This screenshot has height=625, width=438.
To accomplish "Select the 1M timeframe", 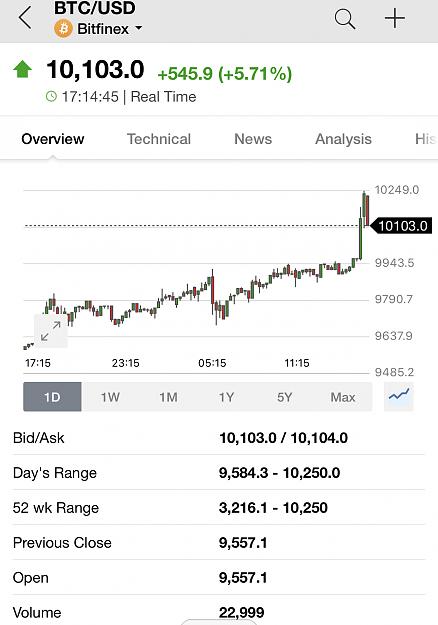I will 168,397.
